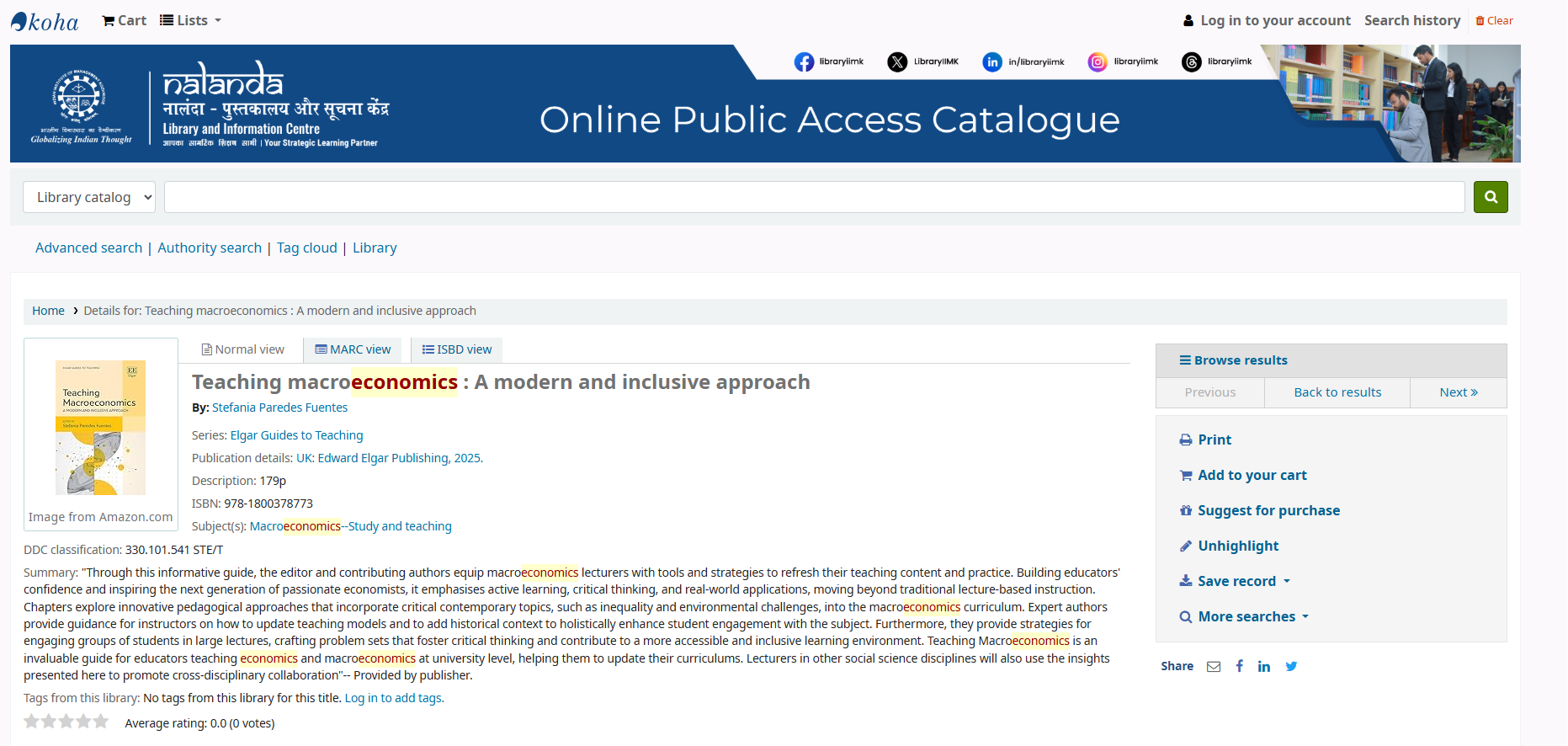This screenshot has height=746, width=1568.
Task: Open the library's LinkedIn page in banner
Action: tap(992, 62)
